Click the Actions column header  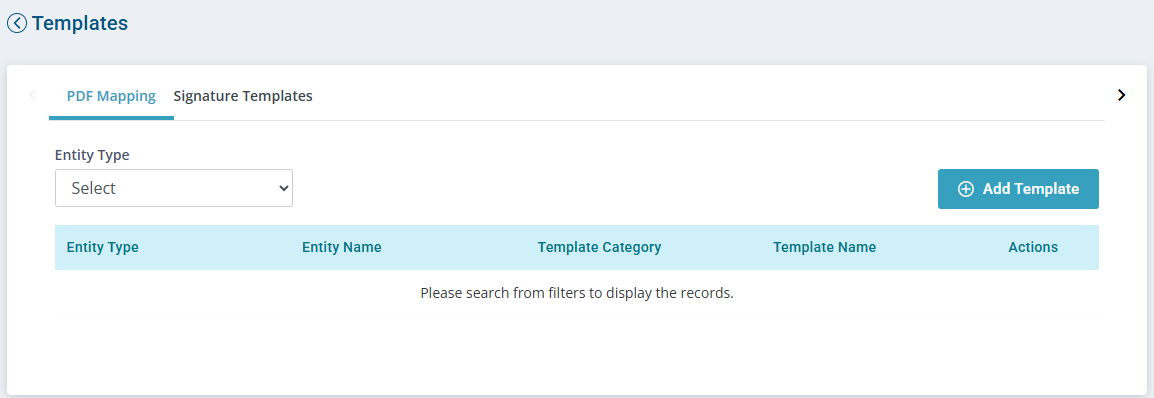pos(1033,247)
